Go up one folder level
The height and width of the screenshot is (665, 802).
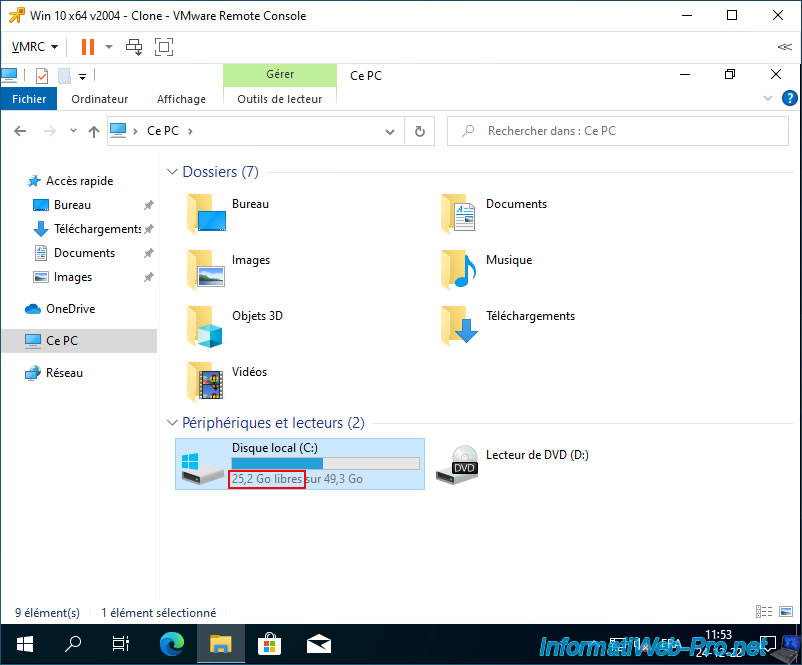[93, 131]
